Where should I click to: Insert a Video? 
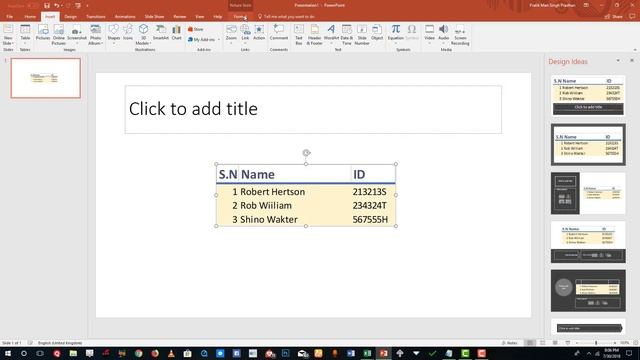tap(429, 33)
